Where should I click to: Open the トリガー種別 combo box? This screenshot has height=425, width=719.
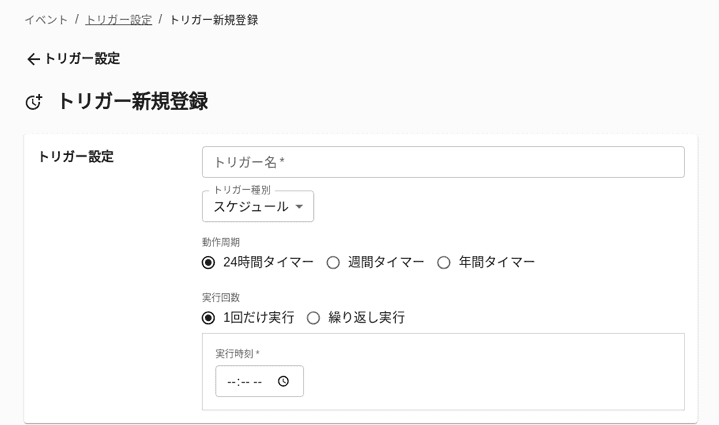click(257, 207)
